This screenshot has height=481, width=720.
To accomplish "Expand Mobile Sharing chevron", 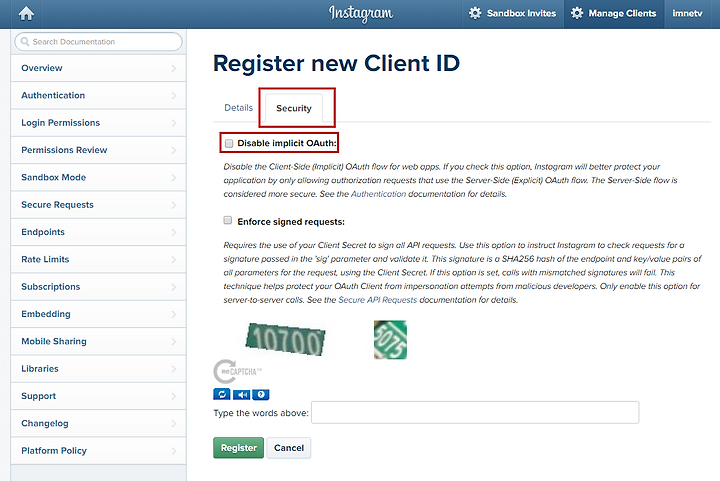I will [x=174, y=341].
